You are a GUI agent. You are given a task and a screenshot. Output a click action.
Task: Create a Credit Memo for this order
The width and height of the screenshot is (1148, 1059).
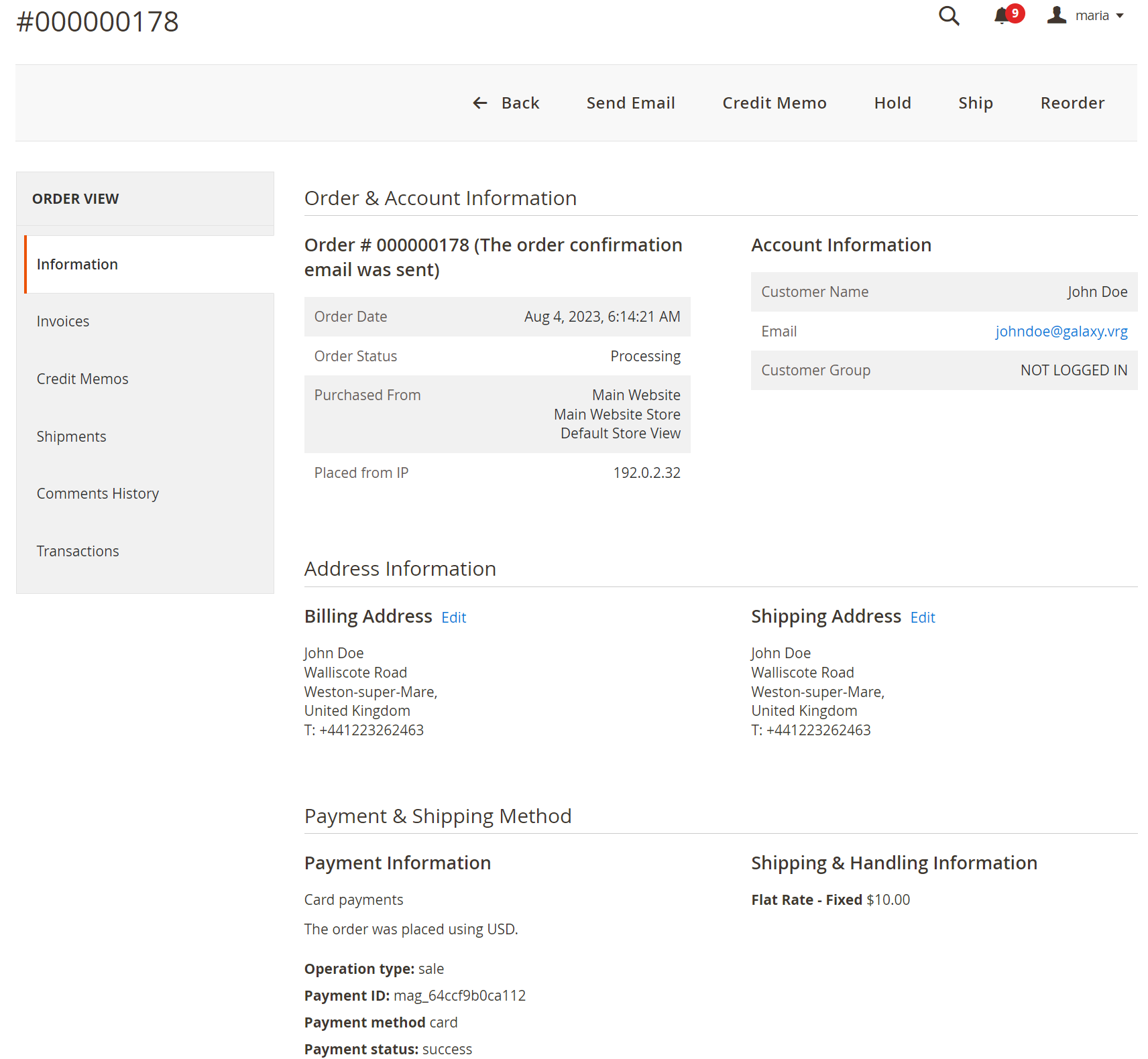pos(774,103)
